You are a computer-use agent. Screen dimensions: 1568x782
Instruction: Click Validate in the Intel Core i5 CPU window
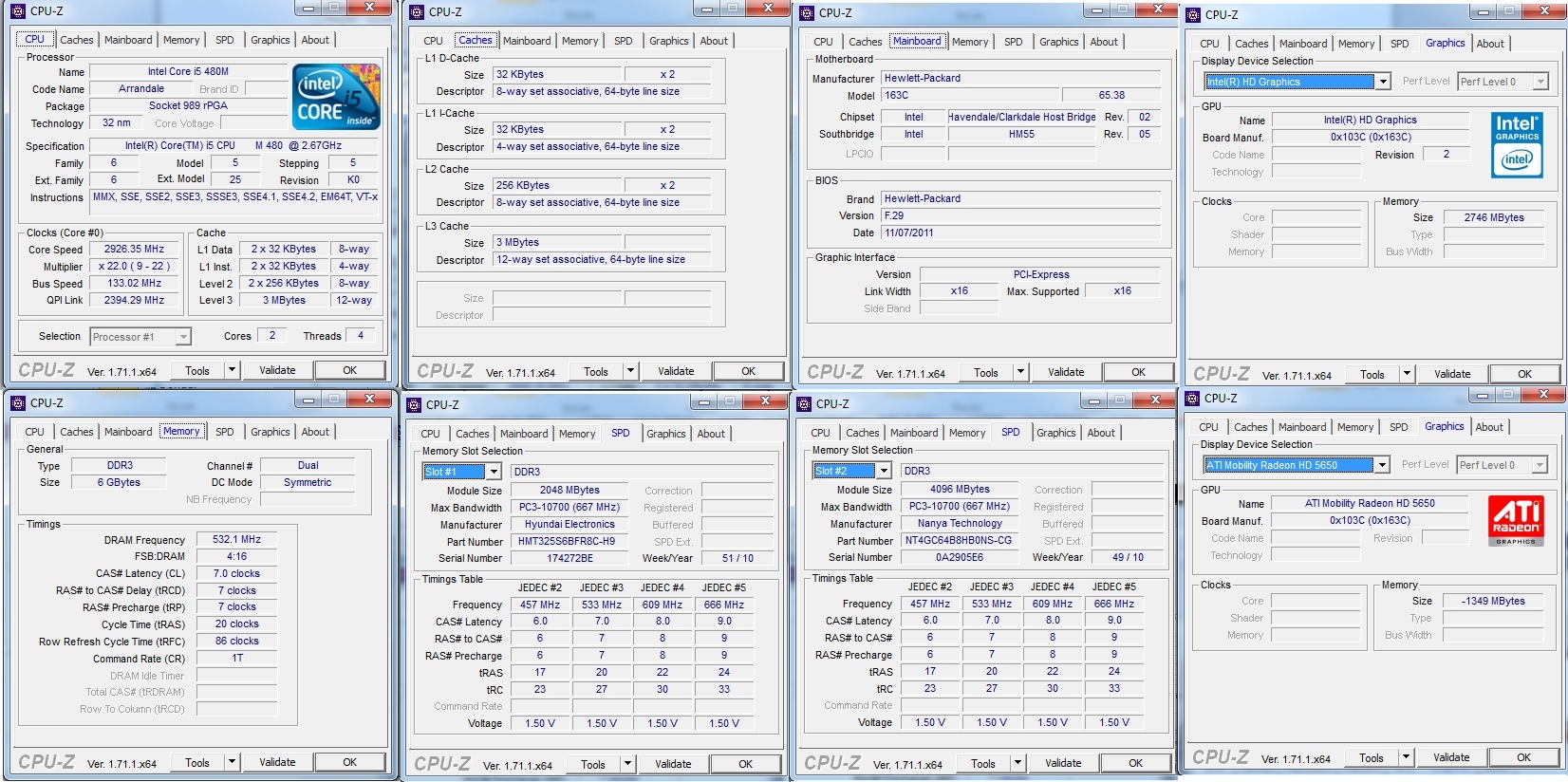[x=277, y=370]
